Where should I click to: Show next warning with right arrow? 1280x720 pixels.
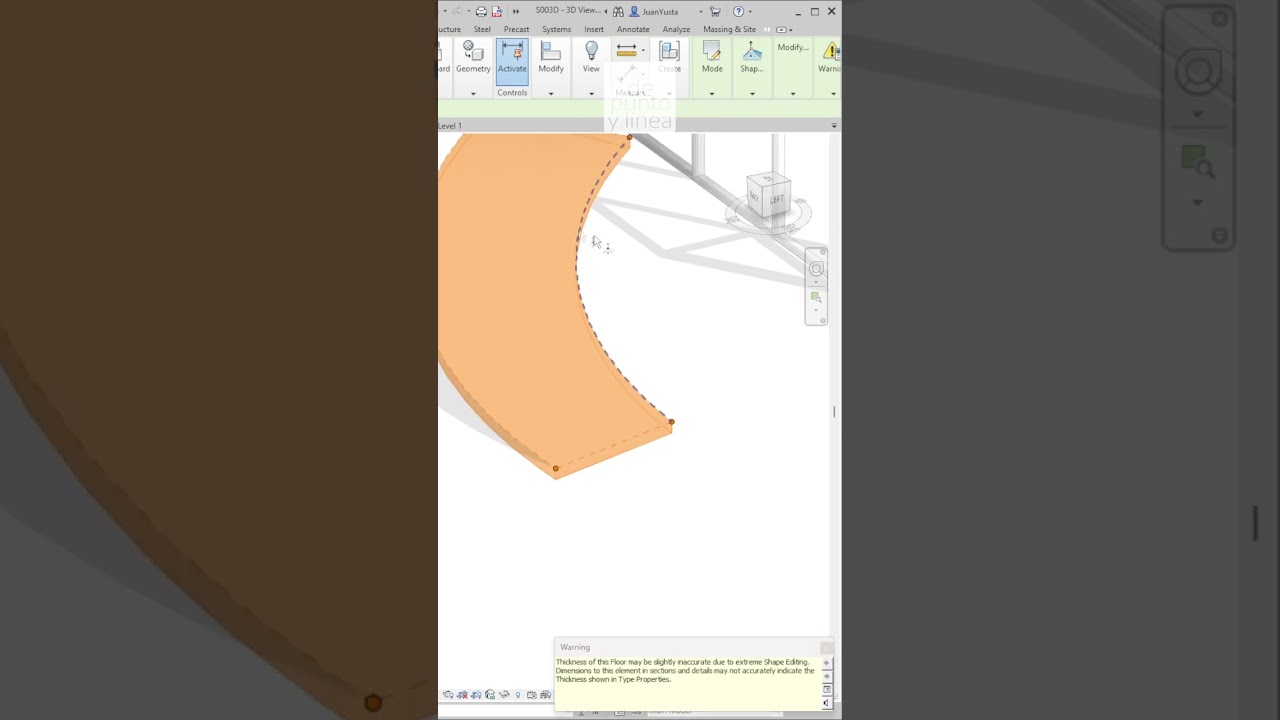pyautogui.click(x=827, y=676)
